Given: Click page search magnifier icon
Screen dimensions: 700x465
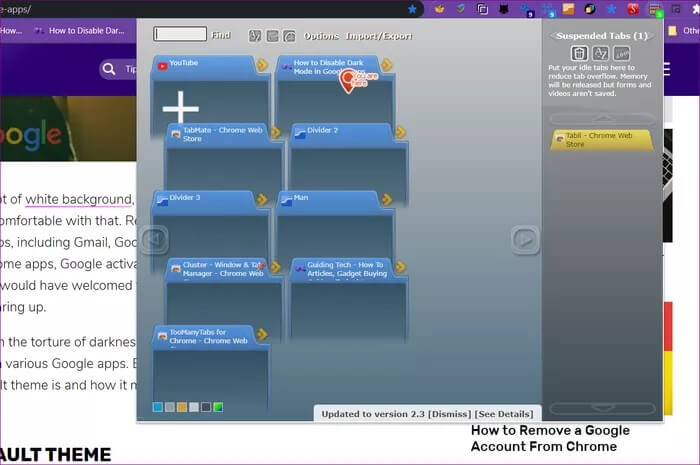Looking at the screenshot, I should [108, 69].
